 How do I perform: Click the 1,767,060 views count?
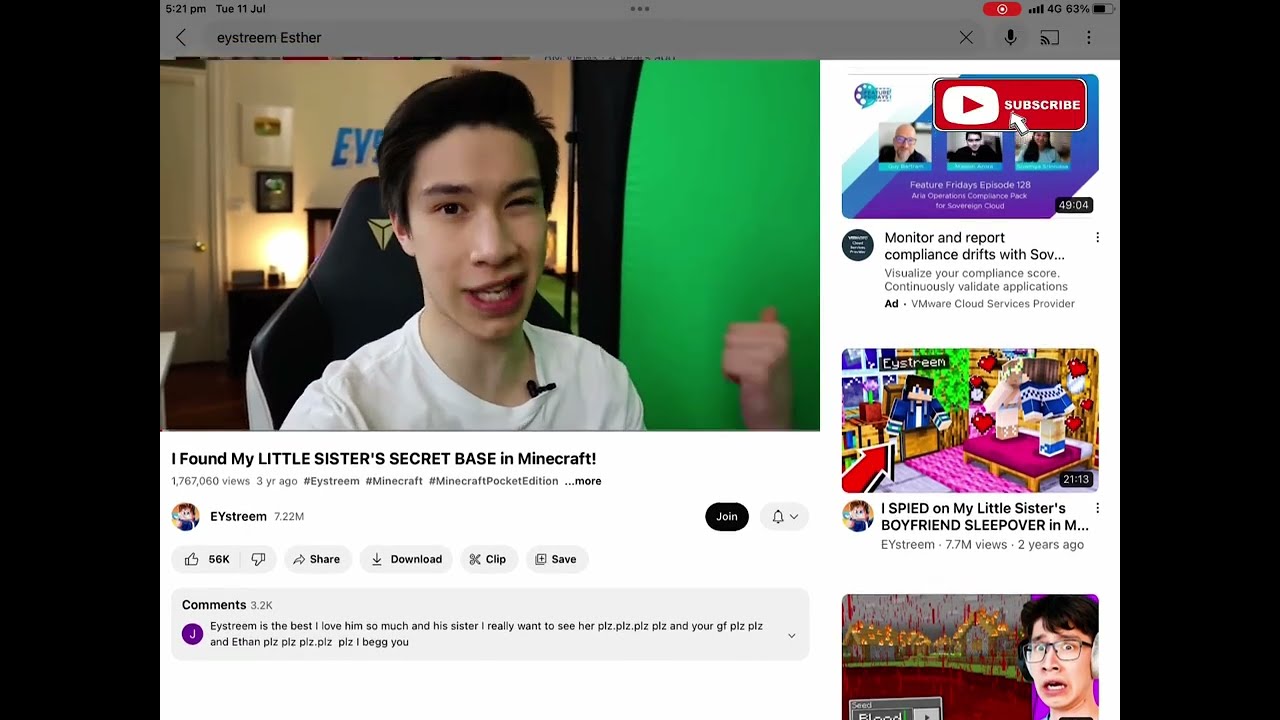tap(211, 481)
